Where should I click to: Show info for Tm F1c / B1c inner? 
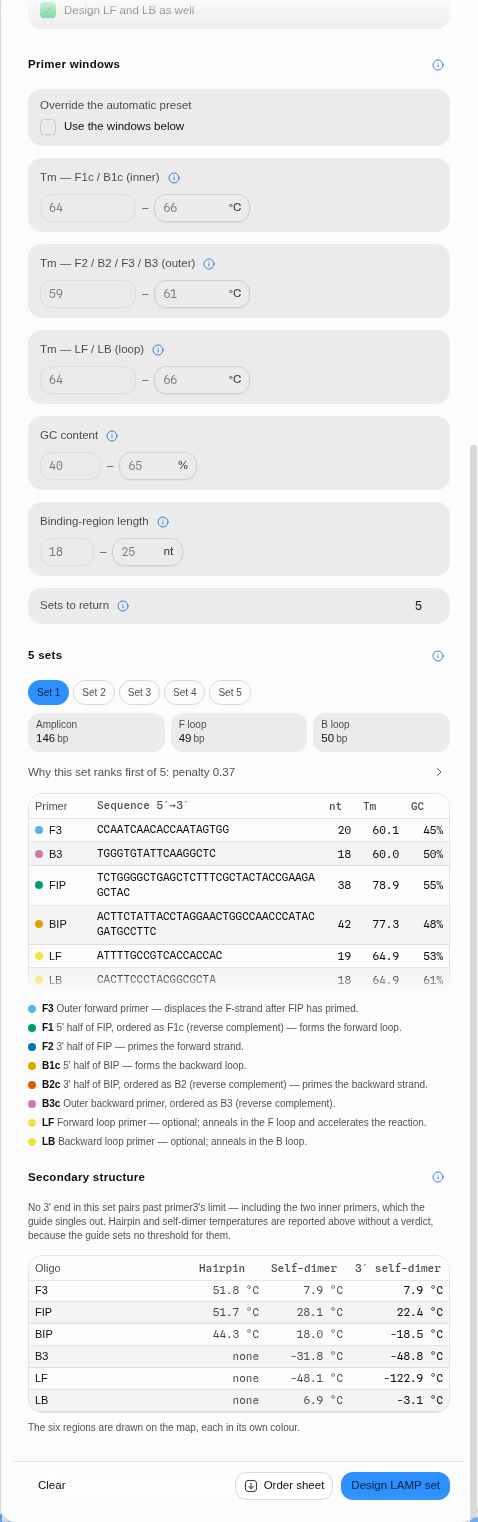174,178
